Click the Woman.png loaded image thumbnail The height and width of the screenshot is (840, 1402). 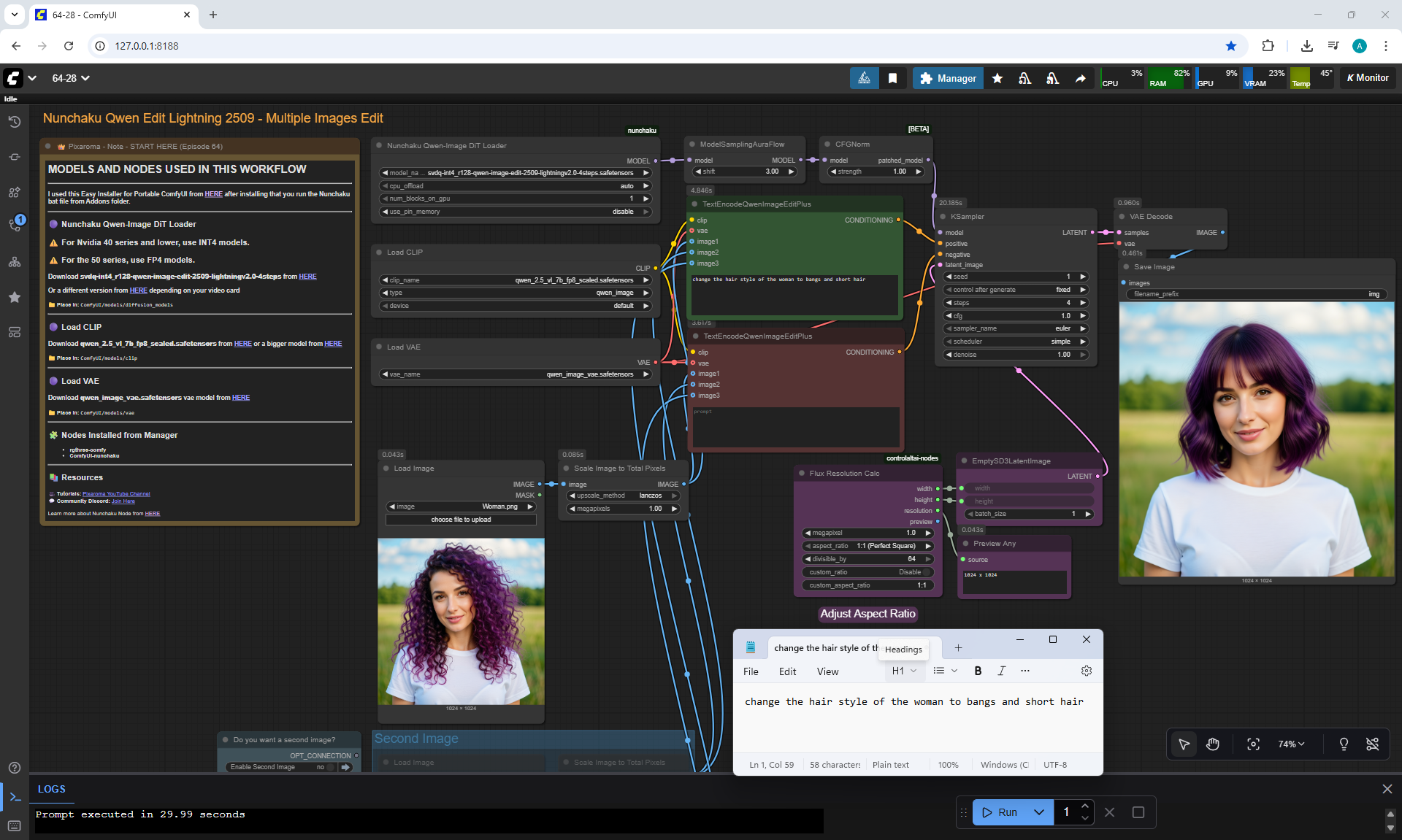pos(461,621)
